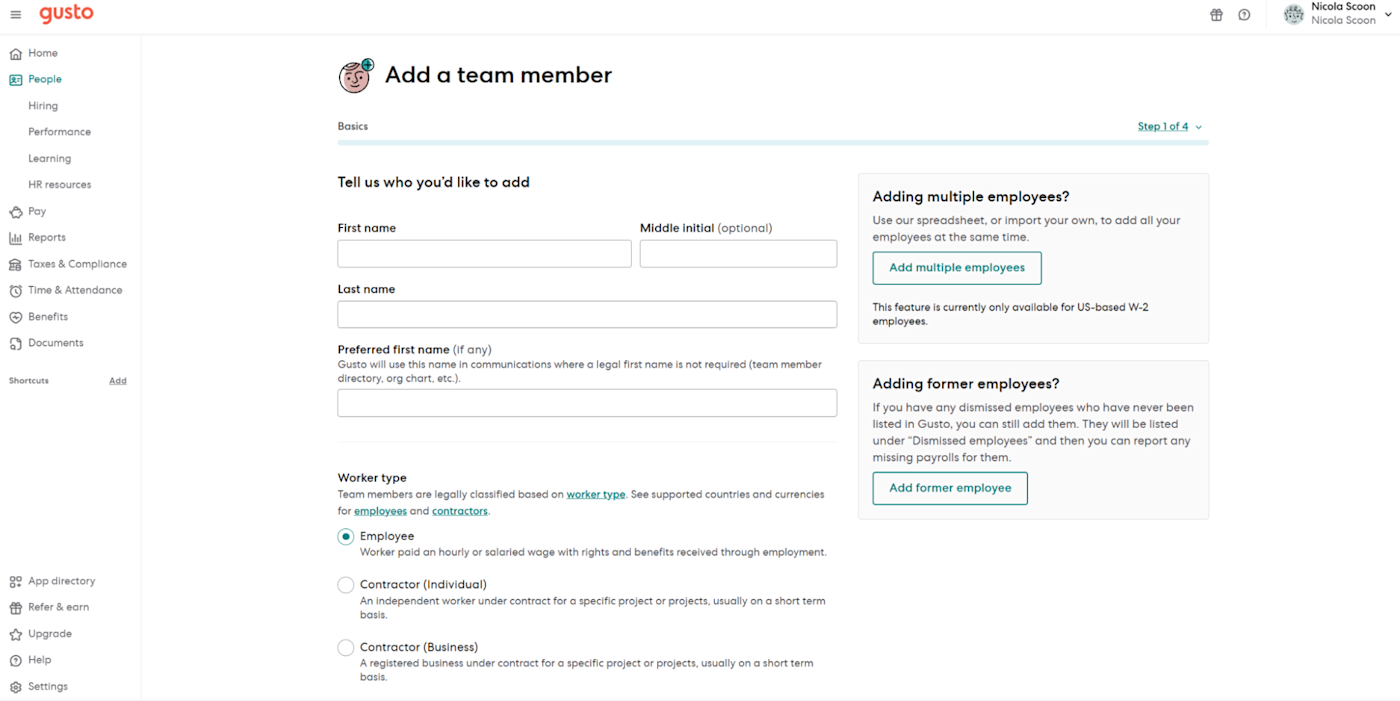Open the Hiring submenu item
The image size is (1400, 701).
tap(43, 106)
